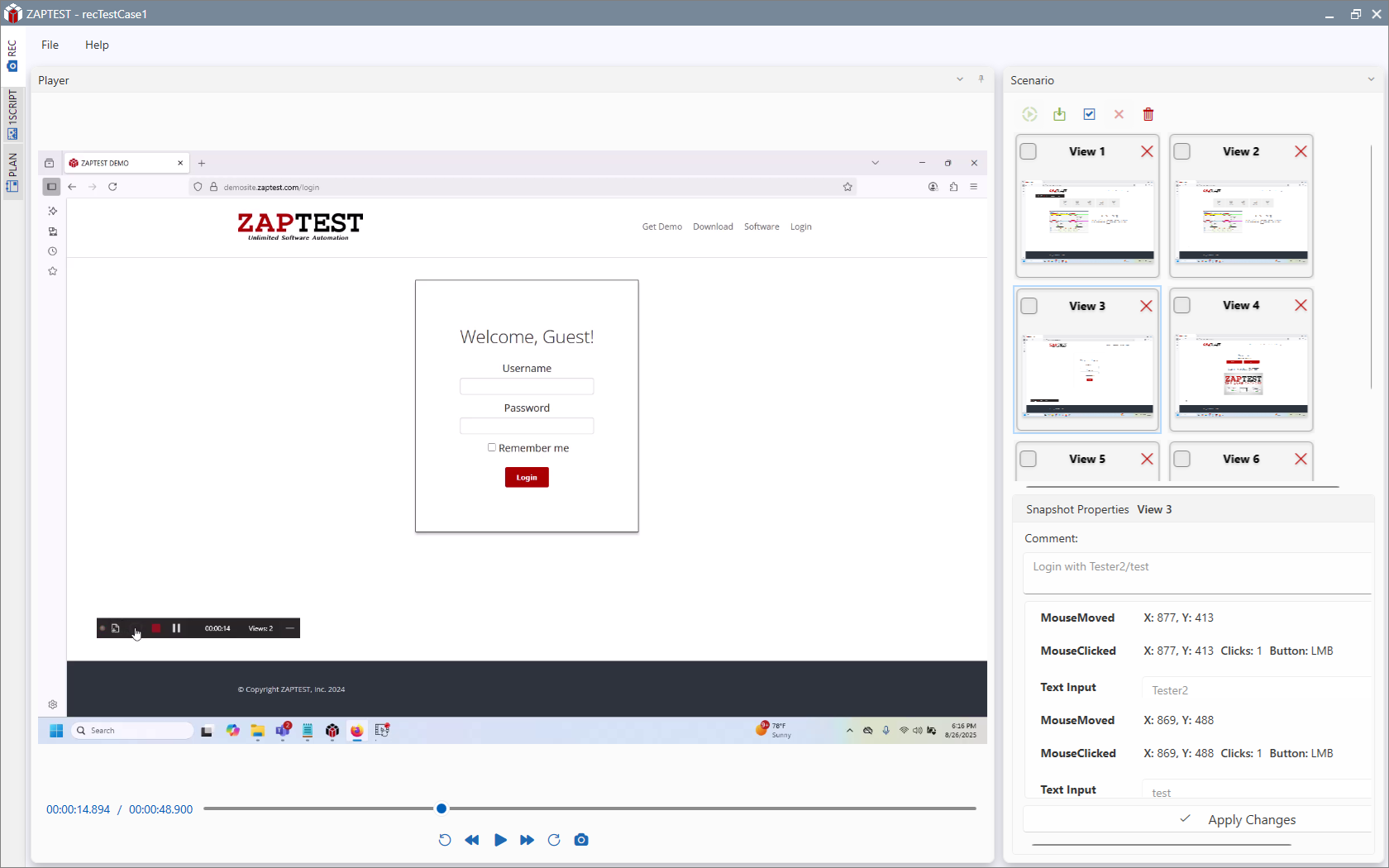The height and width of the screenshot is (868, 1389).
Task: Click Download link in the recorded page
Action: [713, 227]
